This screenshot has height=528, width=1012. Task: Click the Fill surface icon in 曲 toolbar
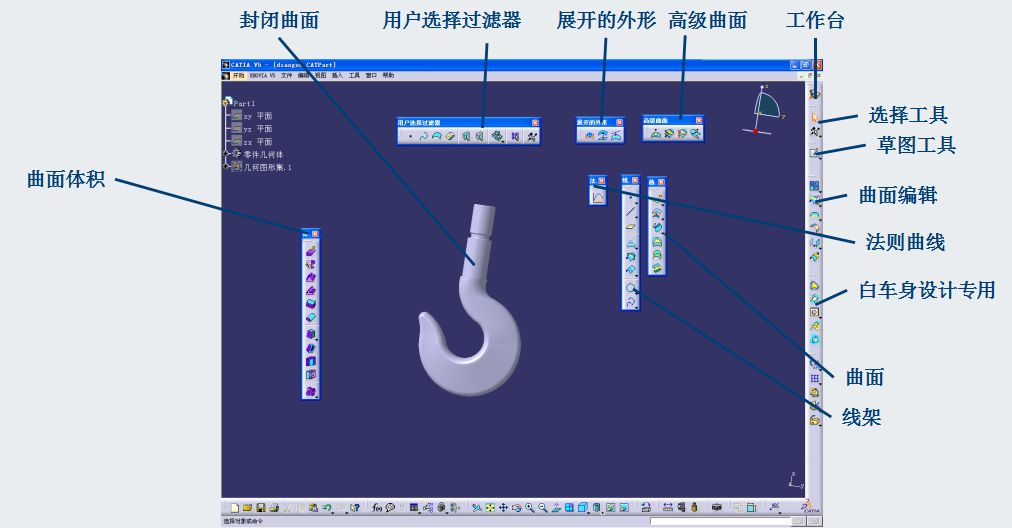click(657, 242)
